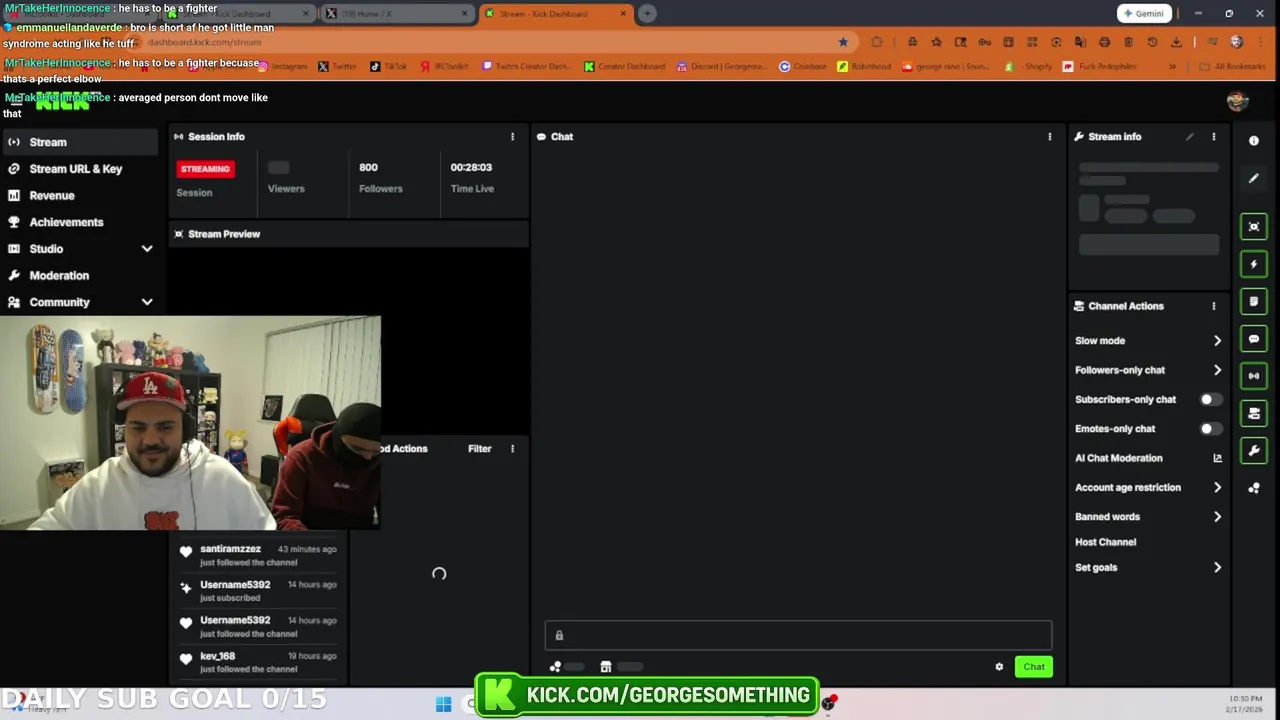Bookmark page with the star icon
The height and width of the screenshot is (720, 1280).
(x=843, y=42)
